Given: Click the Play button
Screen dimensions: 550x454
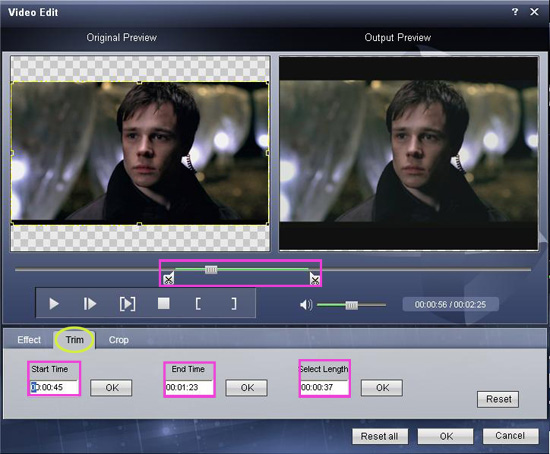Looking at the screenshot, I should pyautogui.click(x=54, y=304).
